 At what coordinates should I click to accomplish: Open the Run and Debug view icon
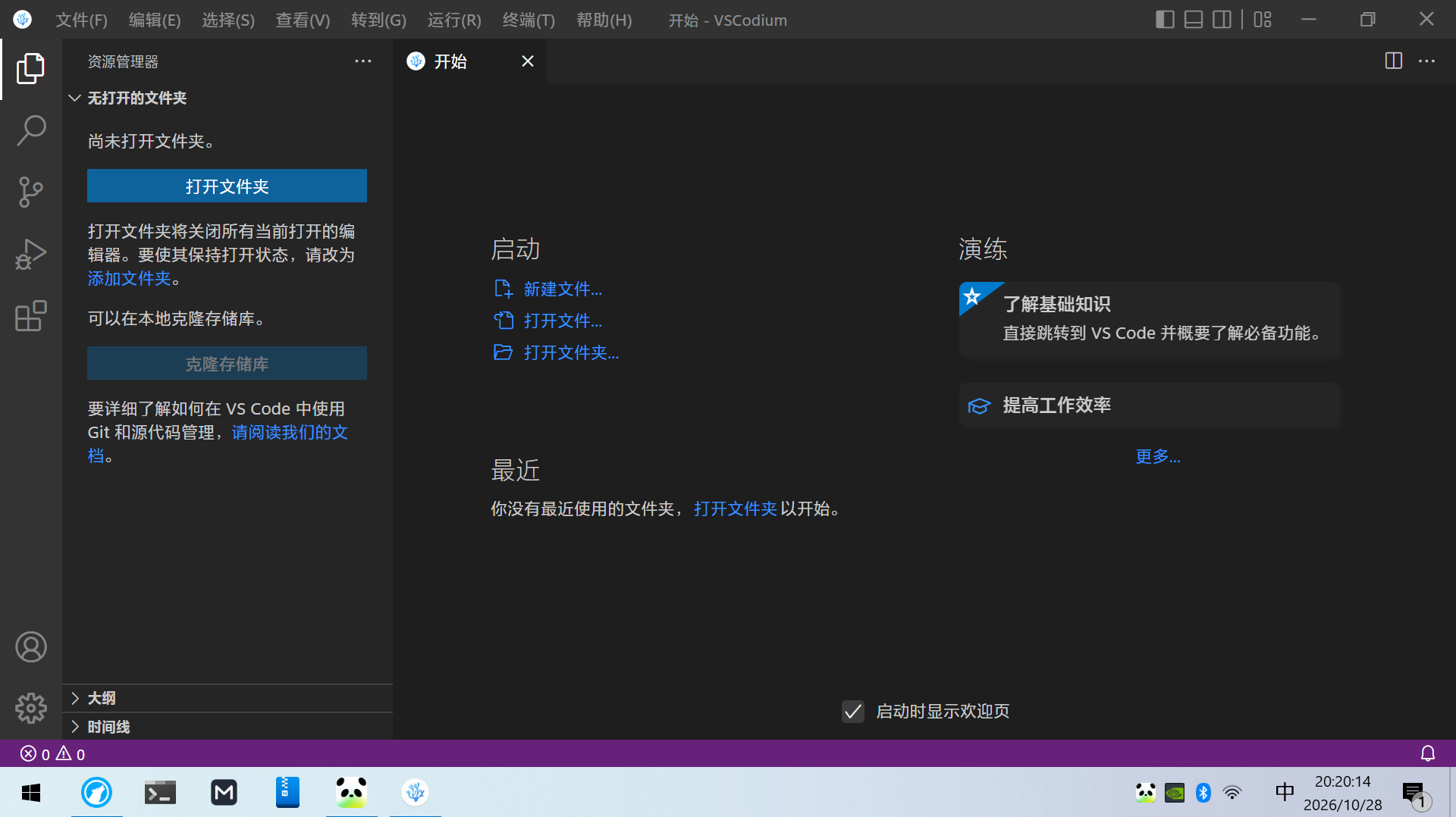pyautogui.click(x=30, y=254)
